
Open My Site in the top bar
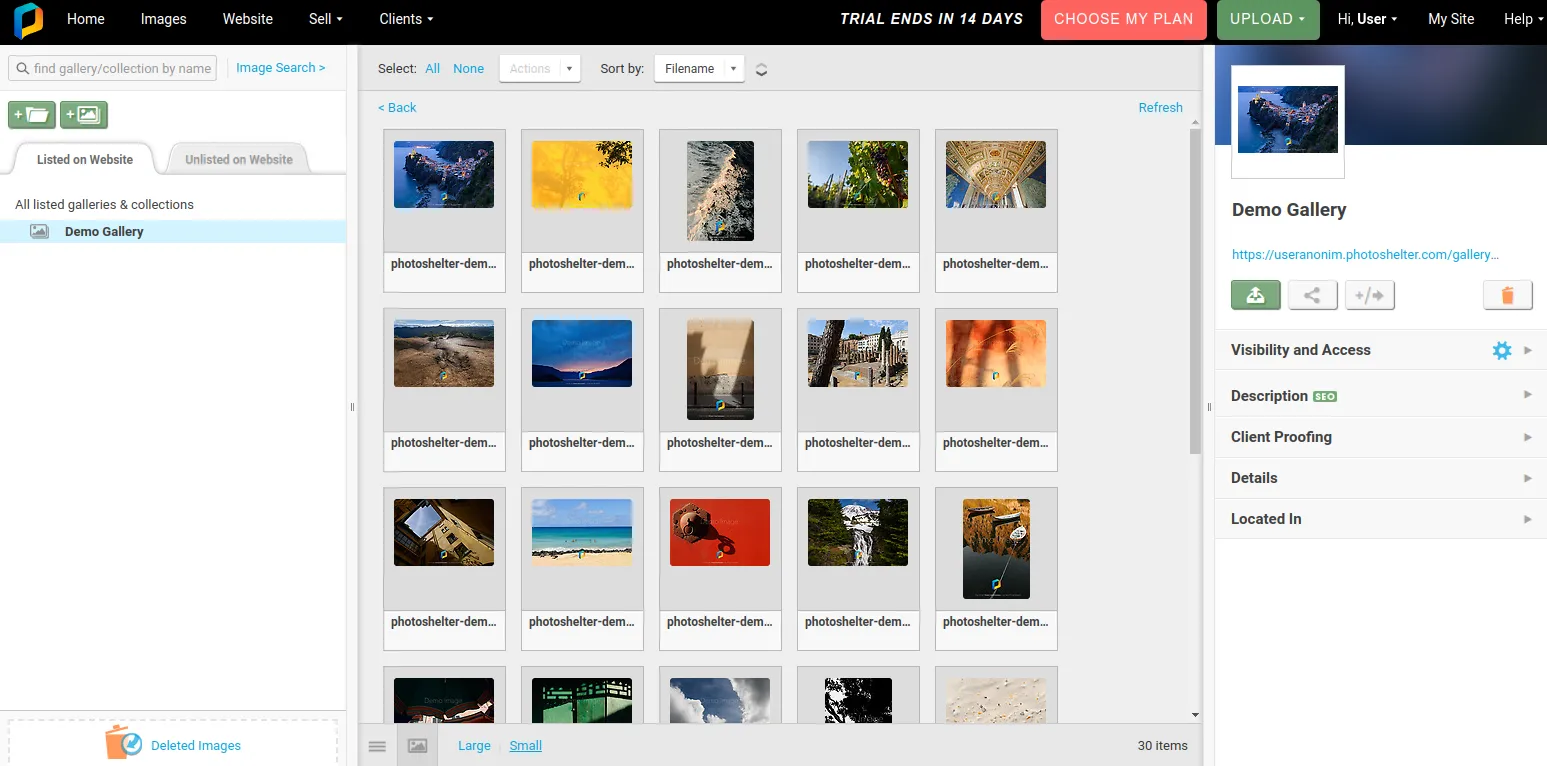[x=1451, y=19]
